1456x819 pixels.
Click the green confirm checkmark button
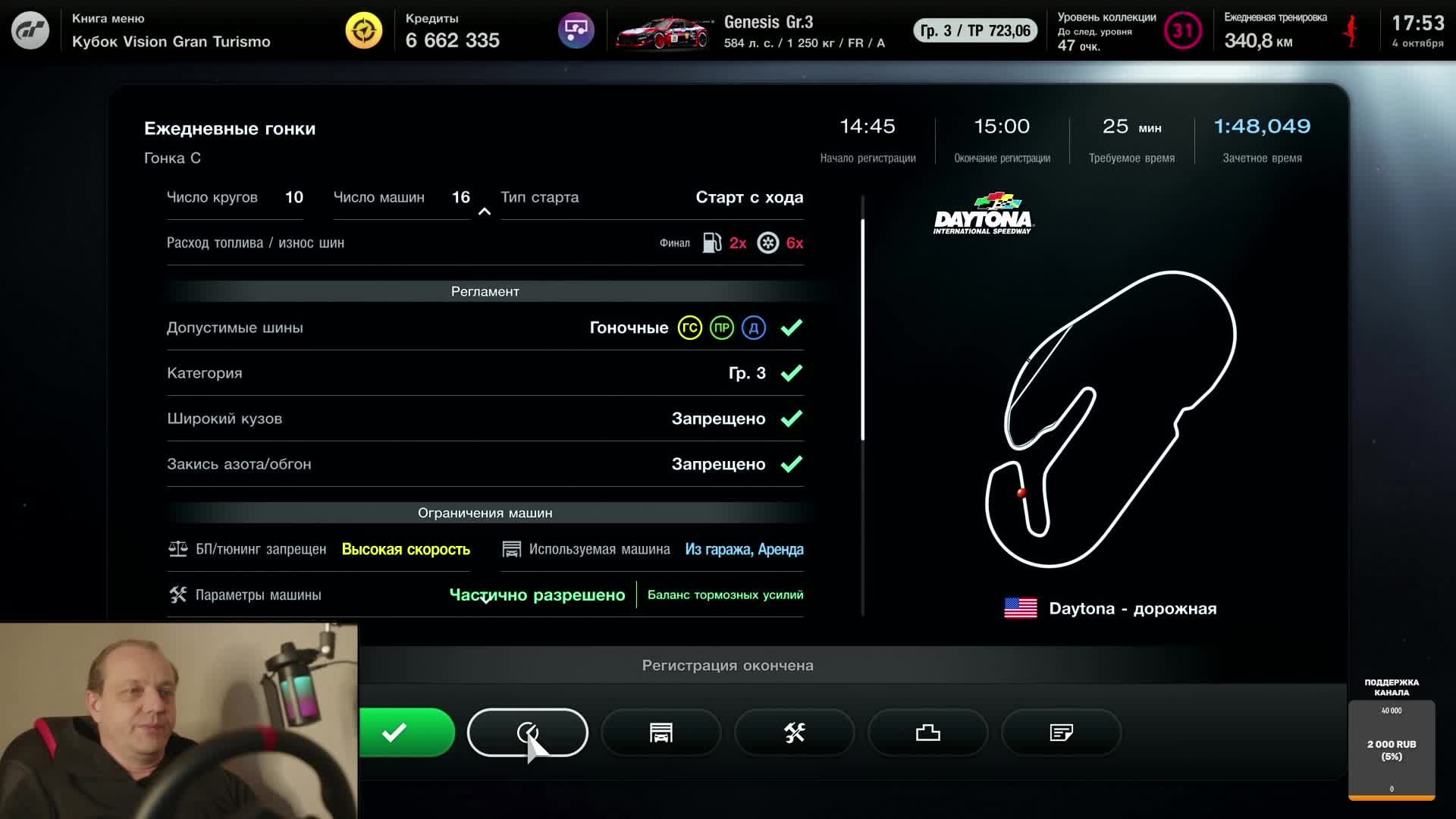[394, 733]
